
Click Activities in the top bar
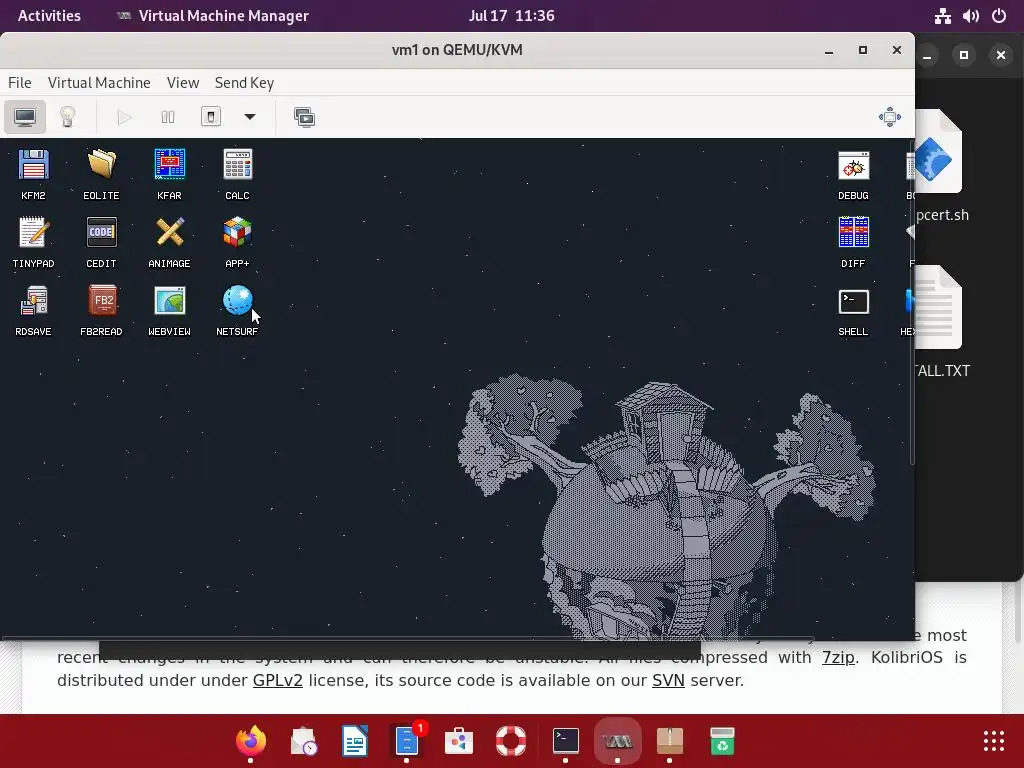[49, 16]
